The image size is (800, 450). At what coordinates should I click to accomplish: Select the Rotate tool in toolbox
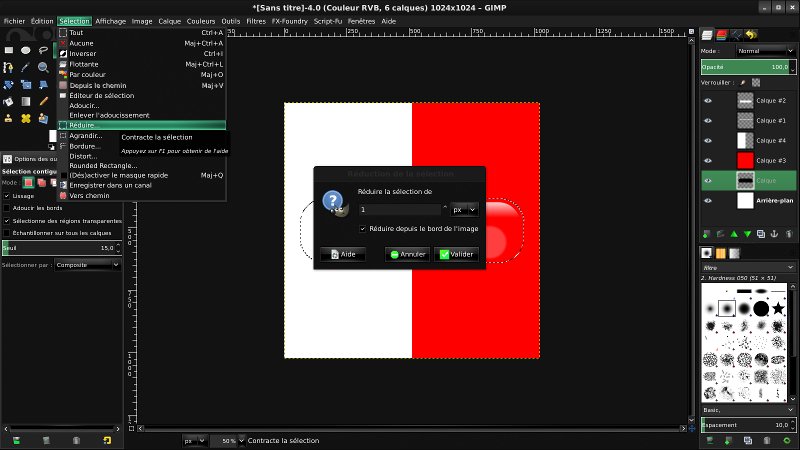(8, 85)
